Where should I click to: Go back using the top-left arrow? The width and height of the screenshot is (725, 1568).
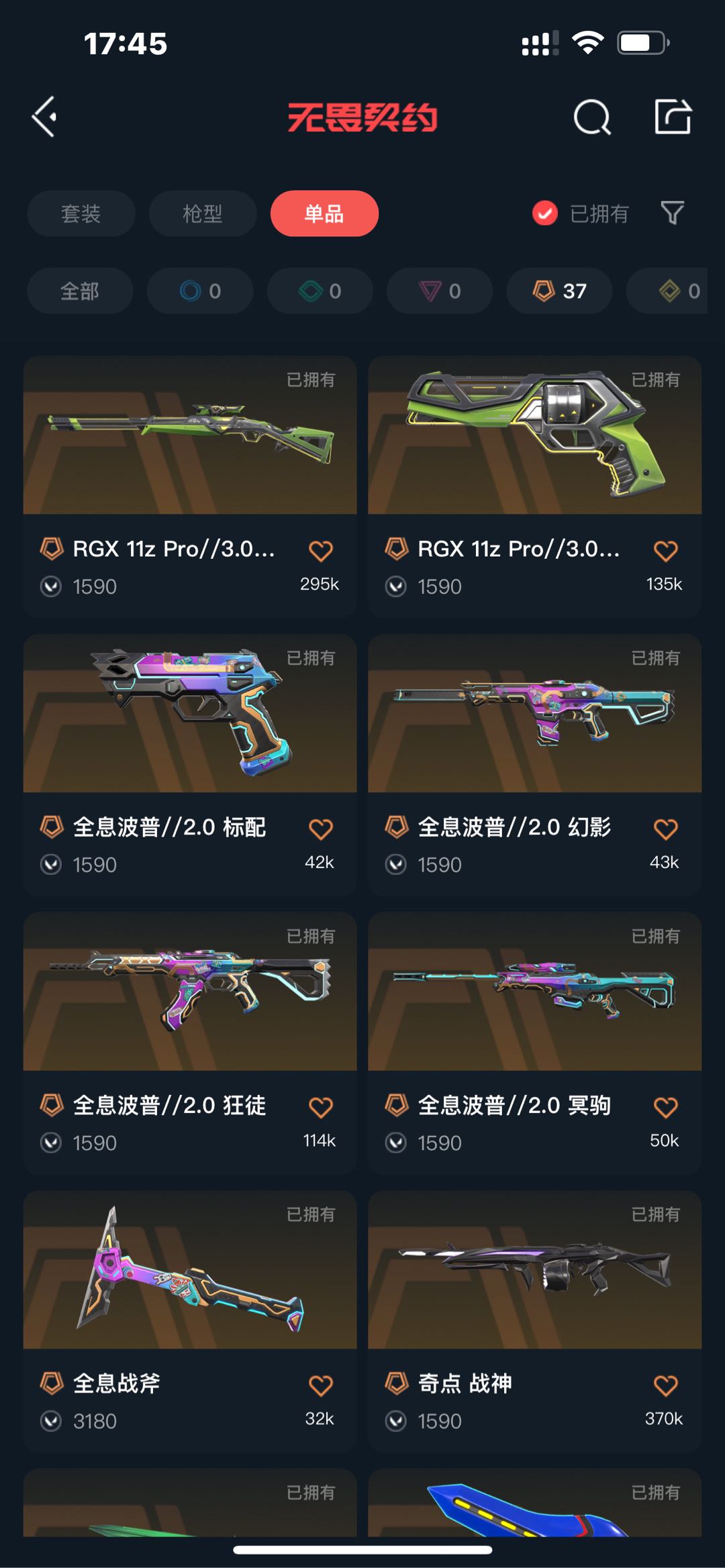pos(44,117)
